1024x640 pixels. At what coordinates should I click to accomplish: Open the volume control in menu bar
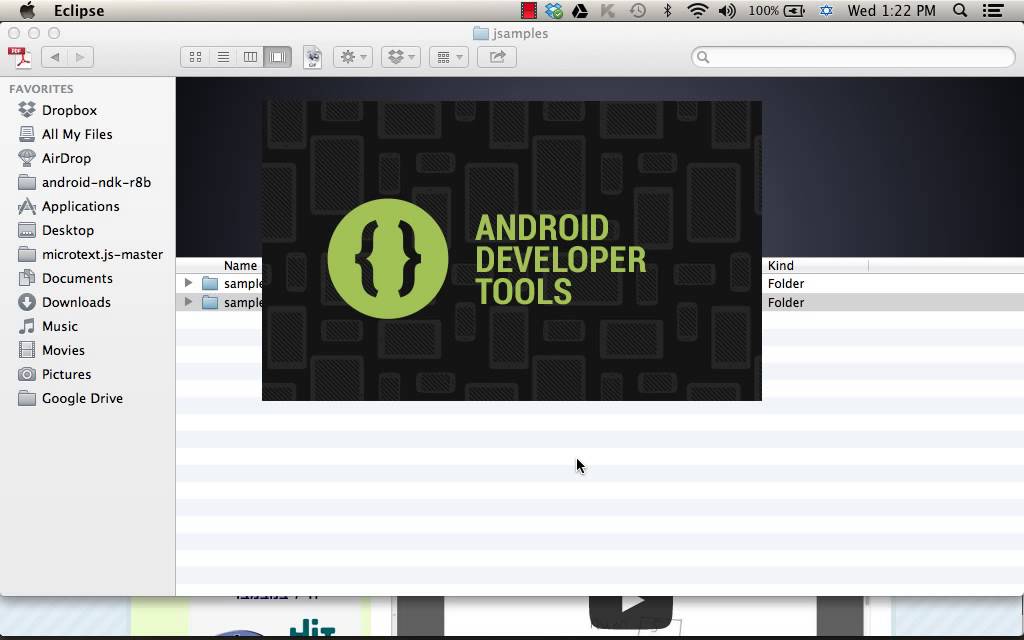coord(727,10)
